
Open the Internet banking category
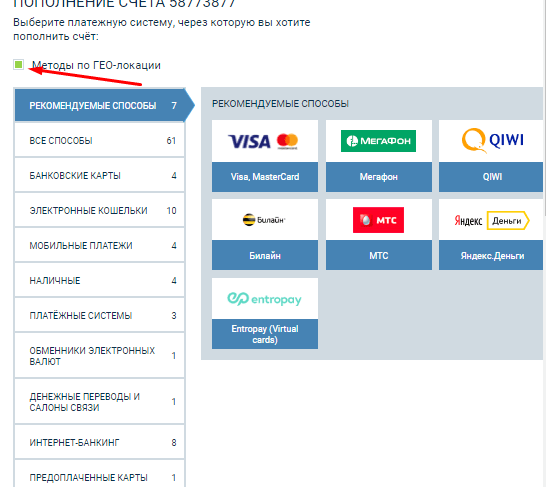coord(100,442)
